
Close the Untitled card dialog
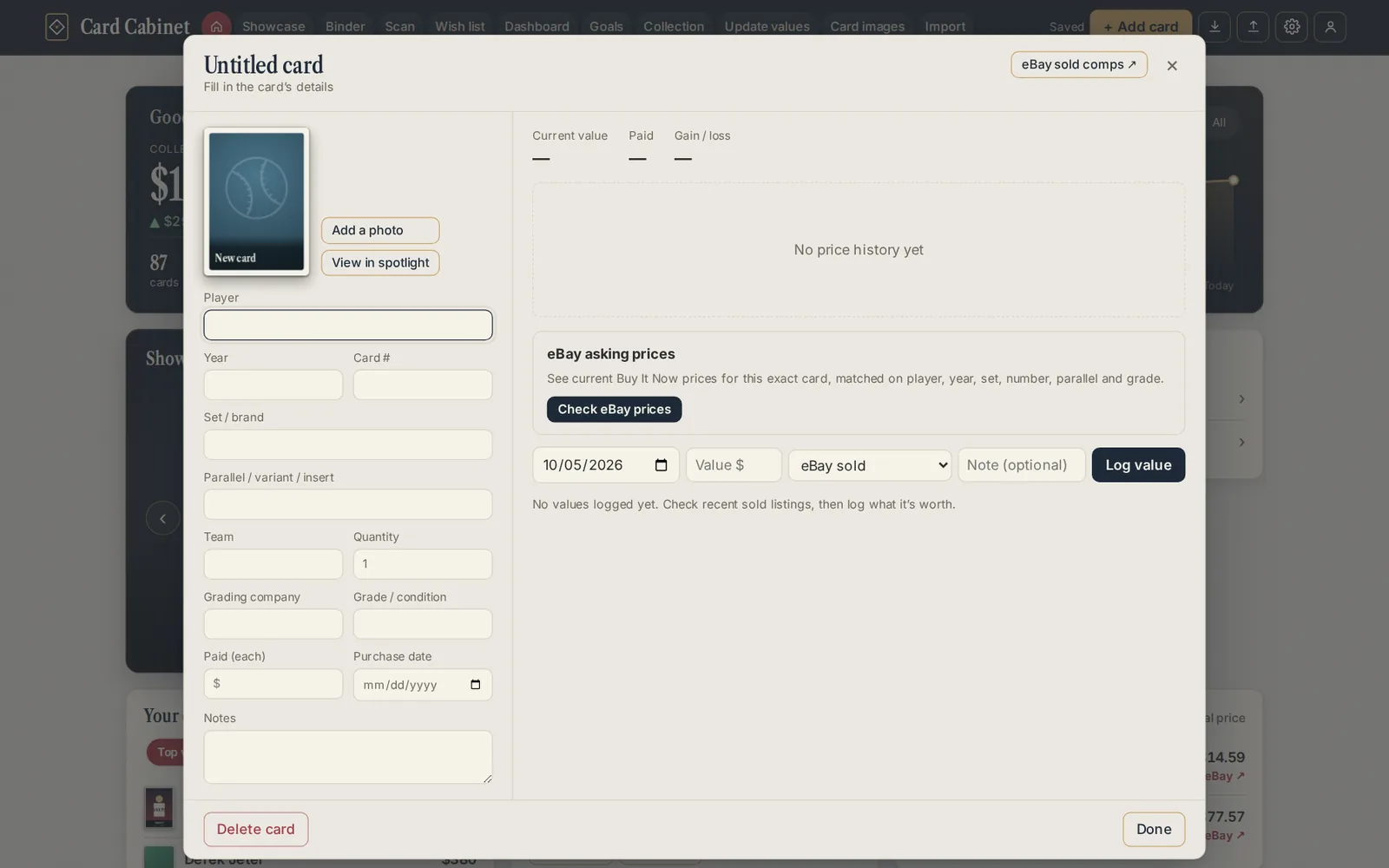[1172, 66]
